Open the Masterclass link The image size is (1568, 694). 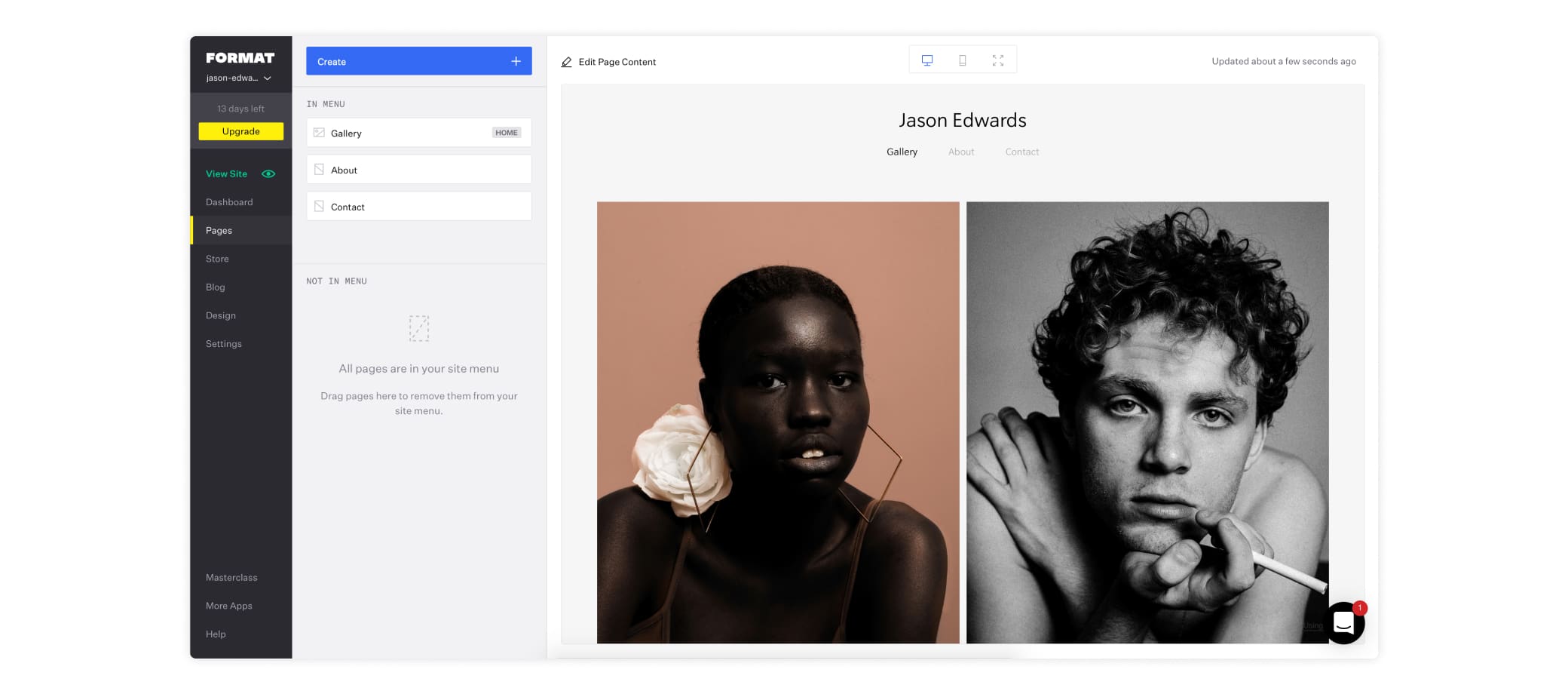click(231, 577)
